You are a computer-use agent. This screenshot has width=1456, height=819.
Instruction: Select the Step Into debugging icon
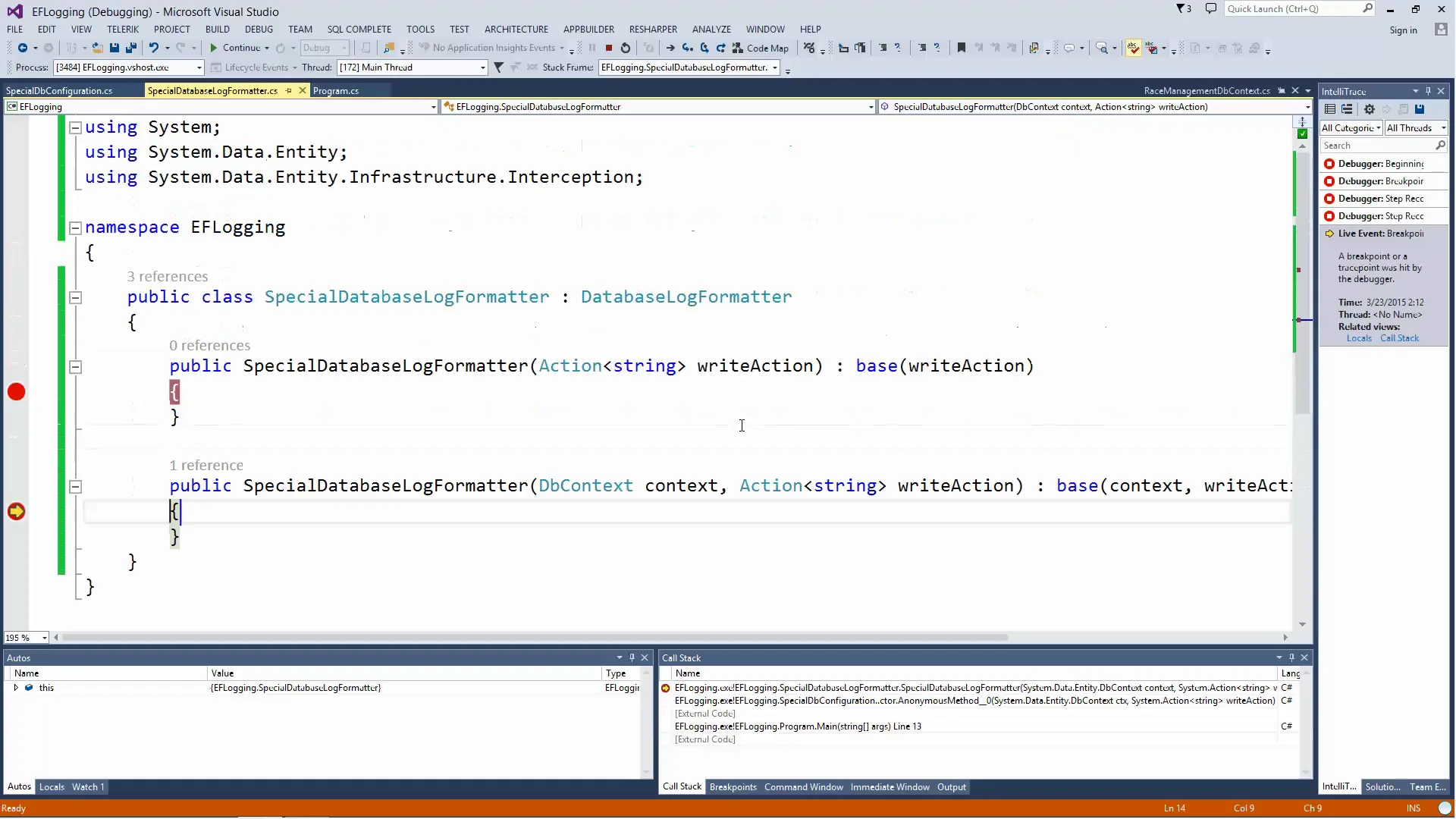click(688, 47)
